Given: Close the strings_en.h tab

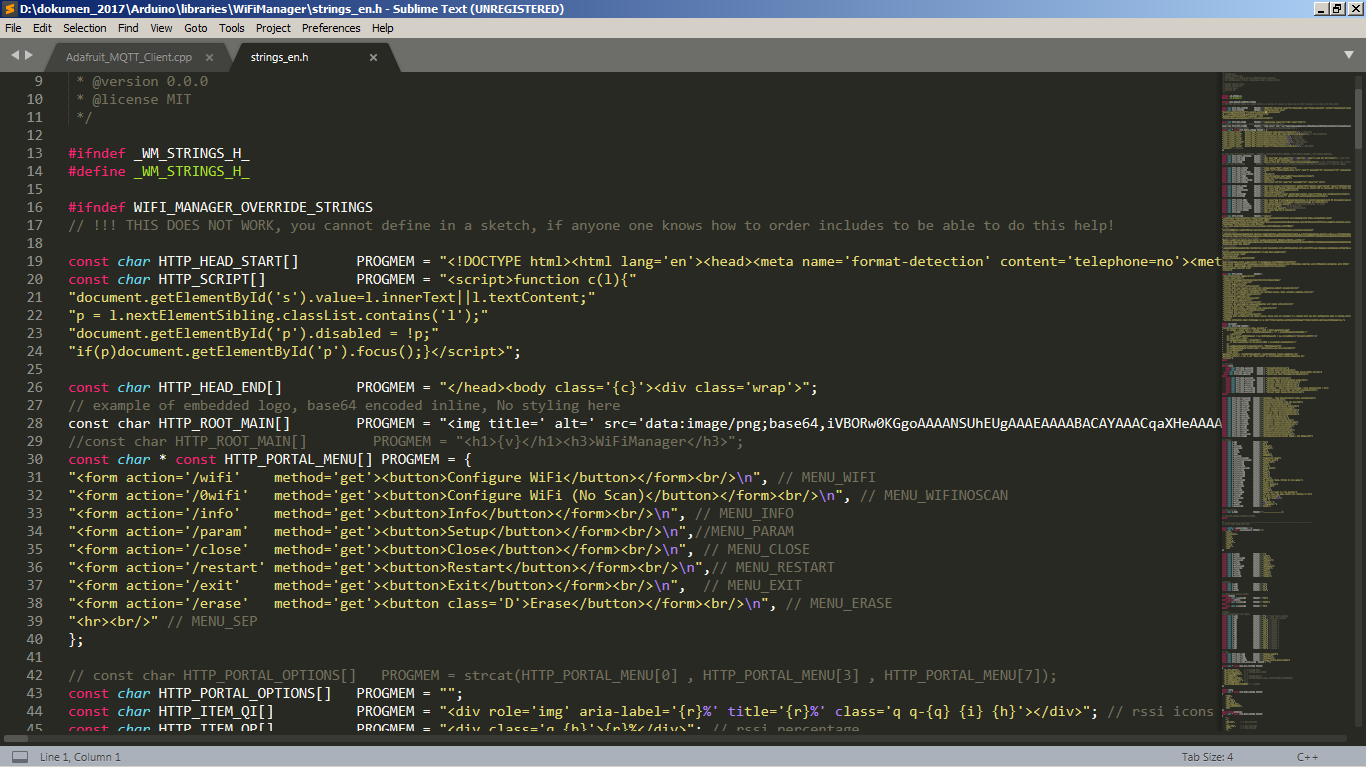Looking at the screenshot, I should [374, 58].
